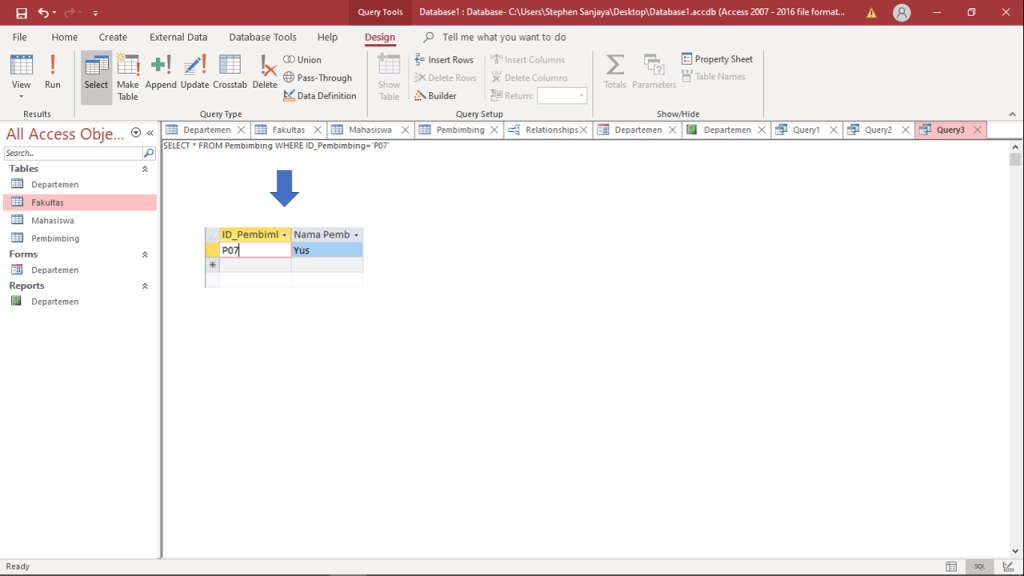Toggle the Property Sheet pane
Screen dimensions: 1024x576
pyautogui.click(x=717, y=59)
